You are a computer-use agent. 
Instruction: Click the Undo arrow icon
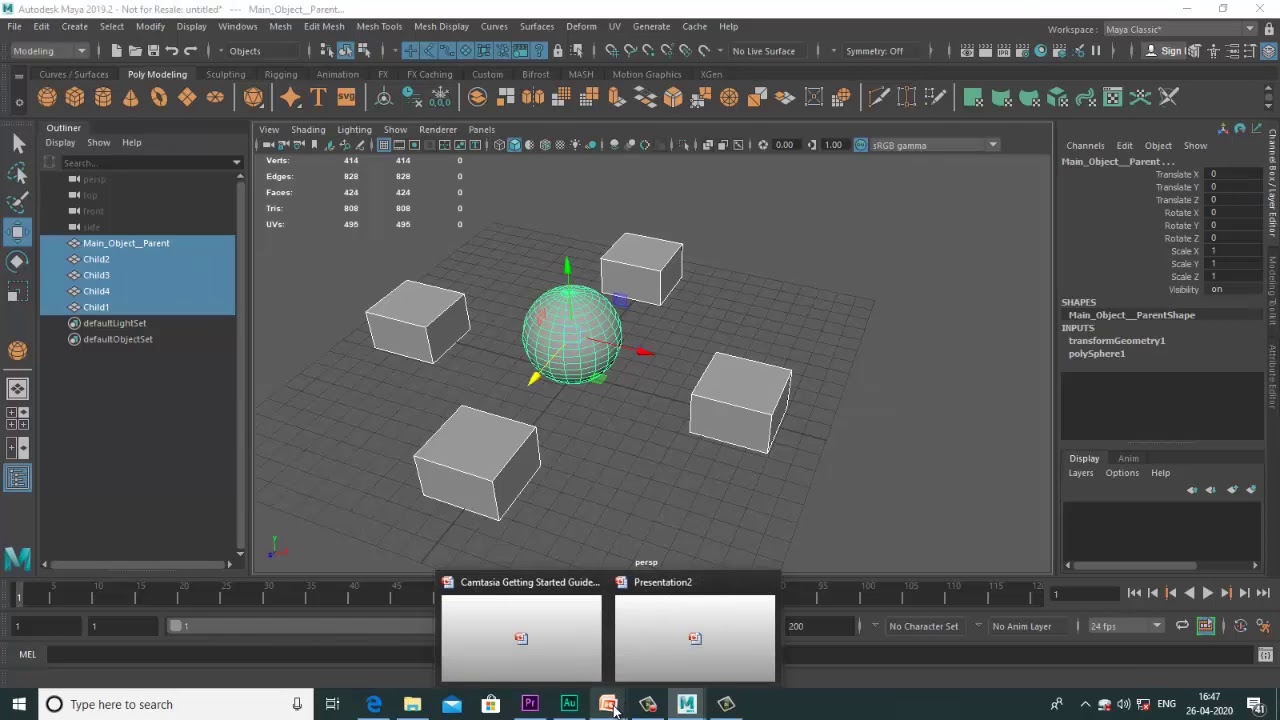coord(172,51)
